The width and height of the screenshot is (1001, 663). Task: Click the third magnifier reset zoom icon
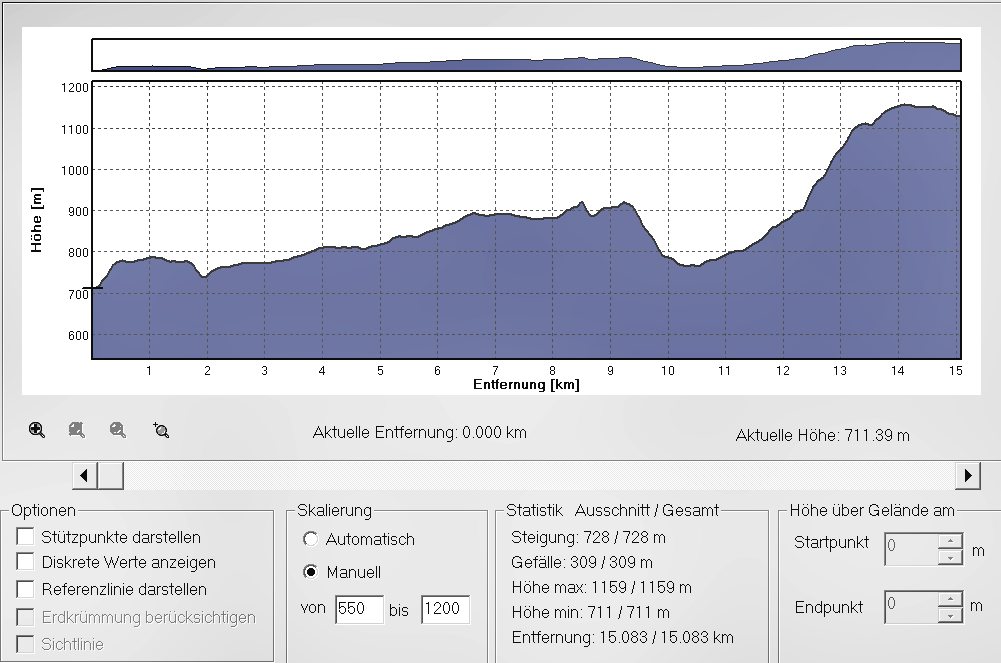click(118, 430)
